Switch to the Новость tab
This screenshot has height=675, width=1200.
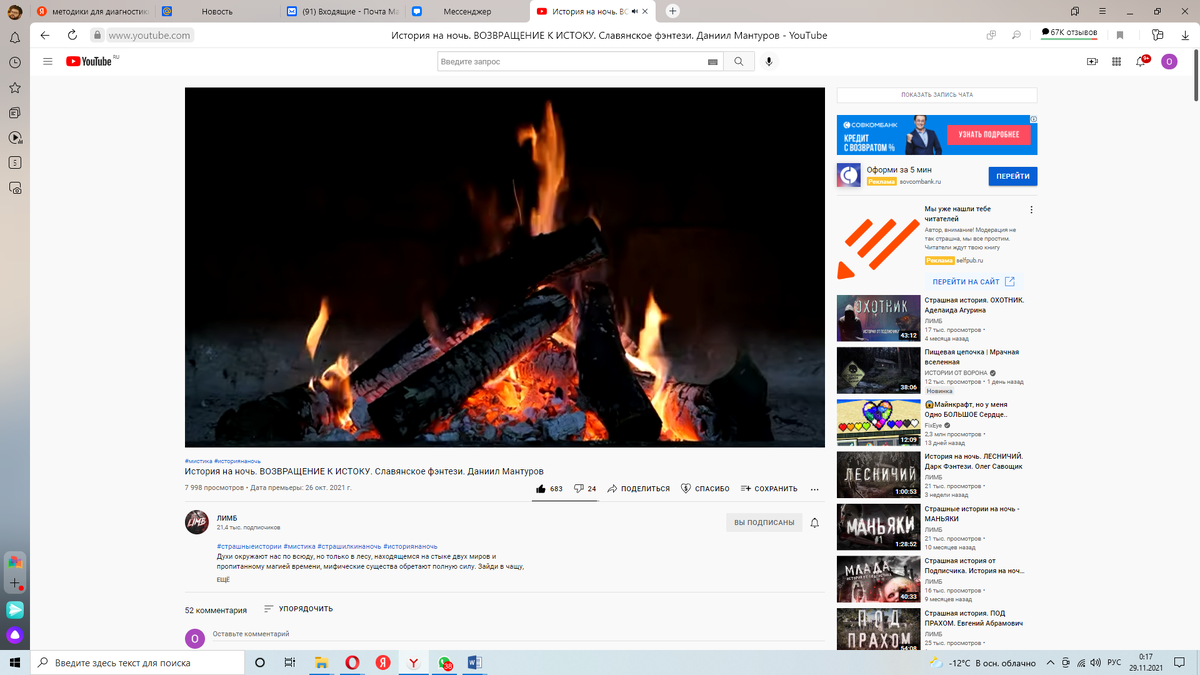pyautogui.click(x=216, y=11)
